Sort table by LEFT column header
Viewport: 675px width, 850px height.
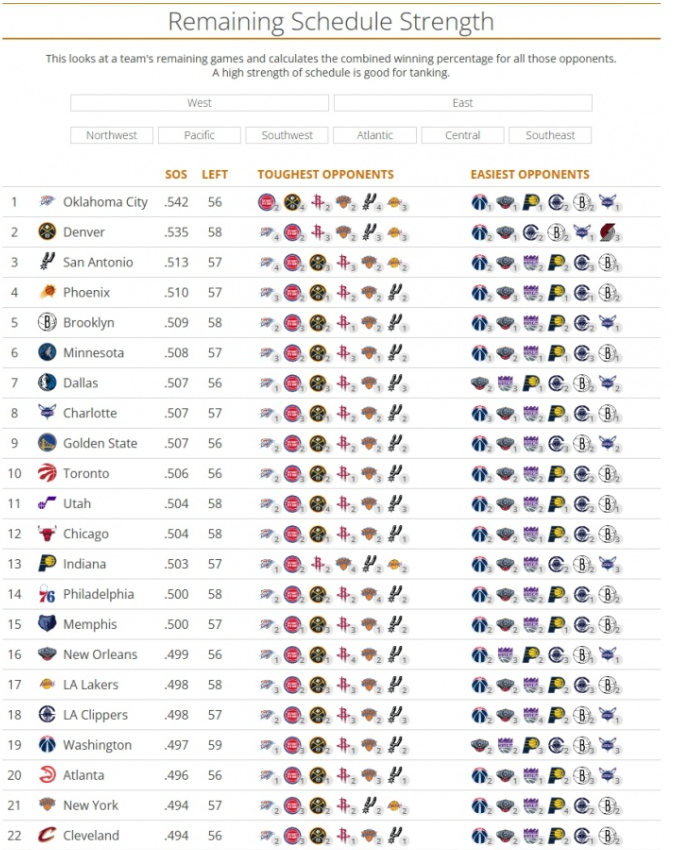point(215,174)
